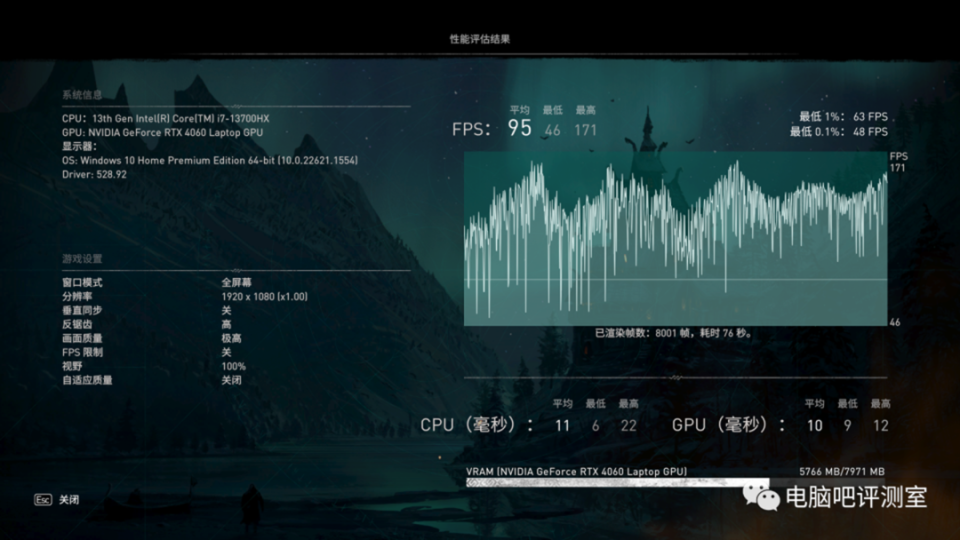Click the 全屏幕 value
960x540 pixels.
coord(236,282)
